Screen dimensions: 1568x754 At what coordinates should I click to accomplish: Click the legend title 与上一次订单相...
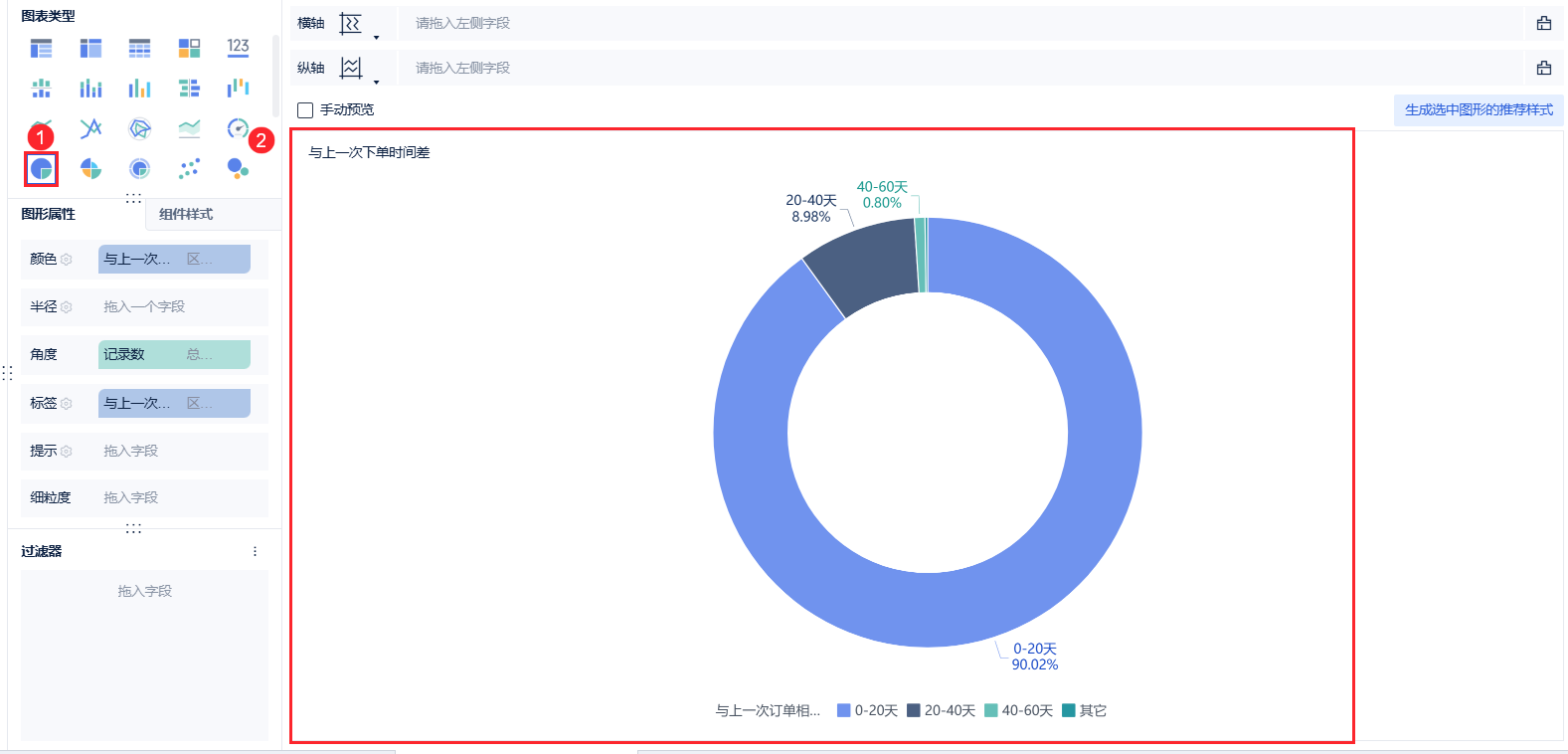(x=768, y=710)
